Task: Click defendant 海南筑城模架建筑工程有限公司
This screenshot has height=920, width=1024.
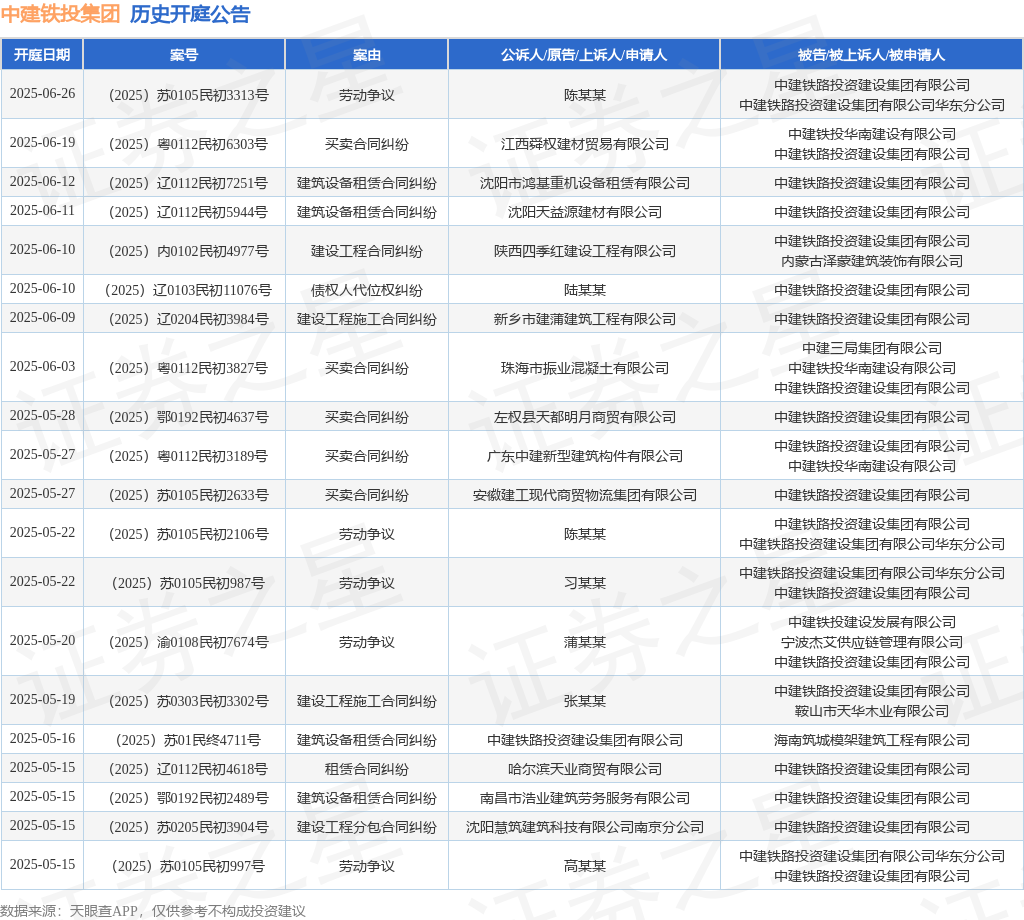Action: click(872, 740)
